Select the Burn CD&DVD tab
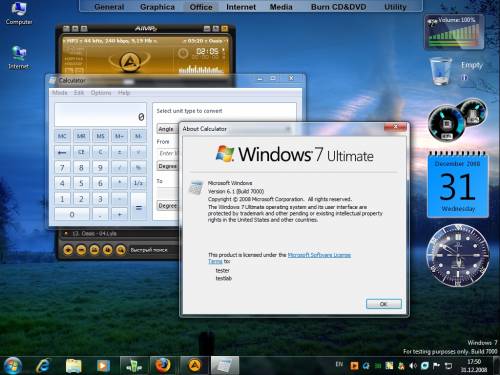Screen dimensions: 500x375 tap(339, 7)
